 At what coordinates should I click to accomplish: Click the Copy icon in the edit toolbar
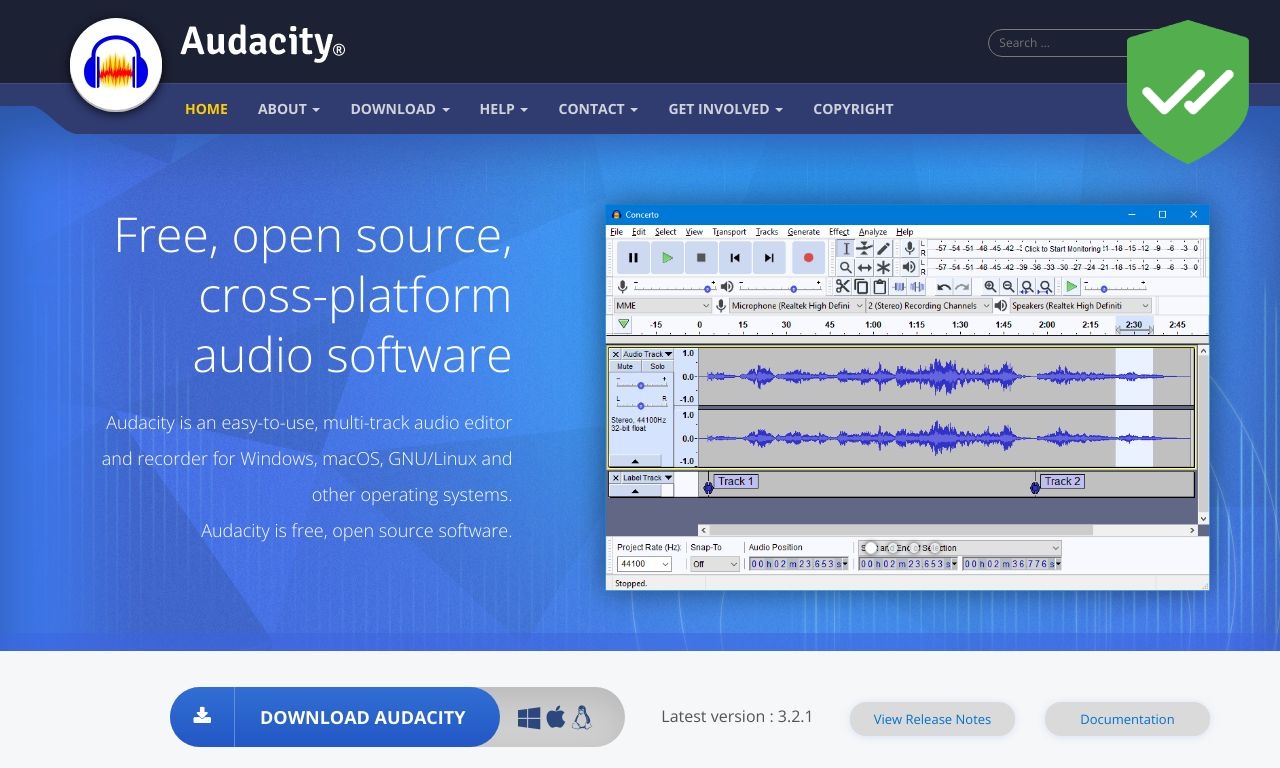pos(861,287)
